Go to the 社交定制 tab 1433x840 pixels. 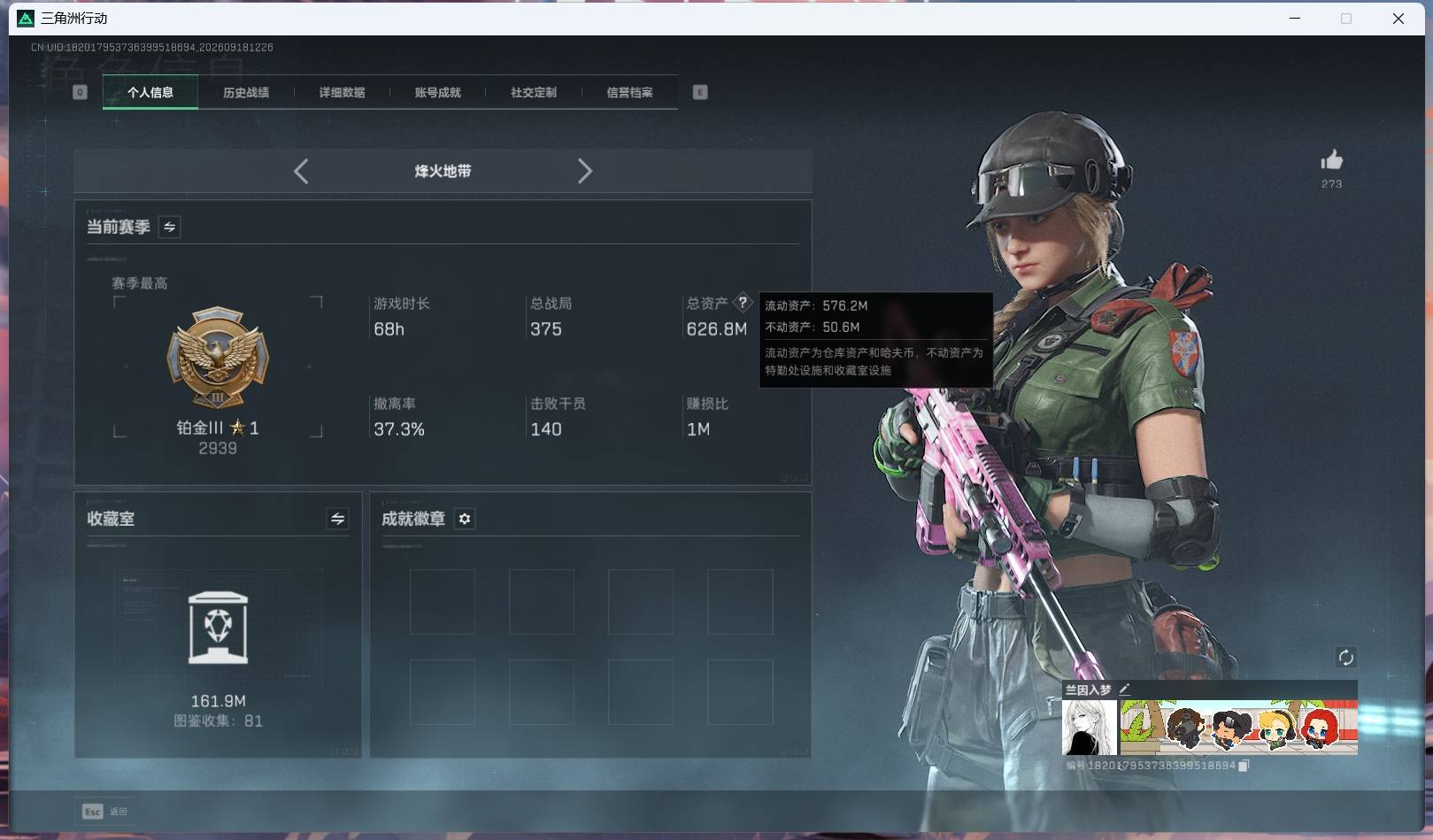pos(534,92)
